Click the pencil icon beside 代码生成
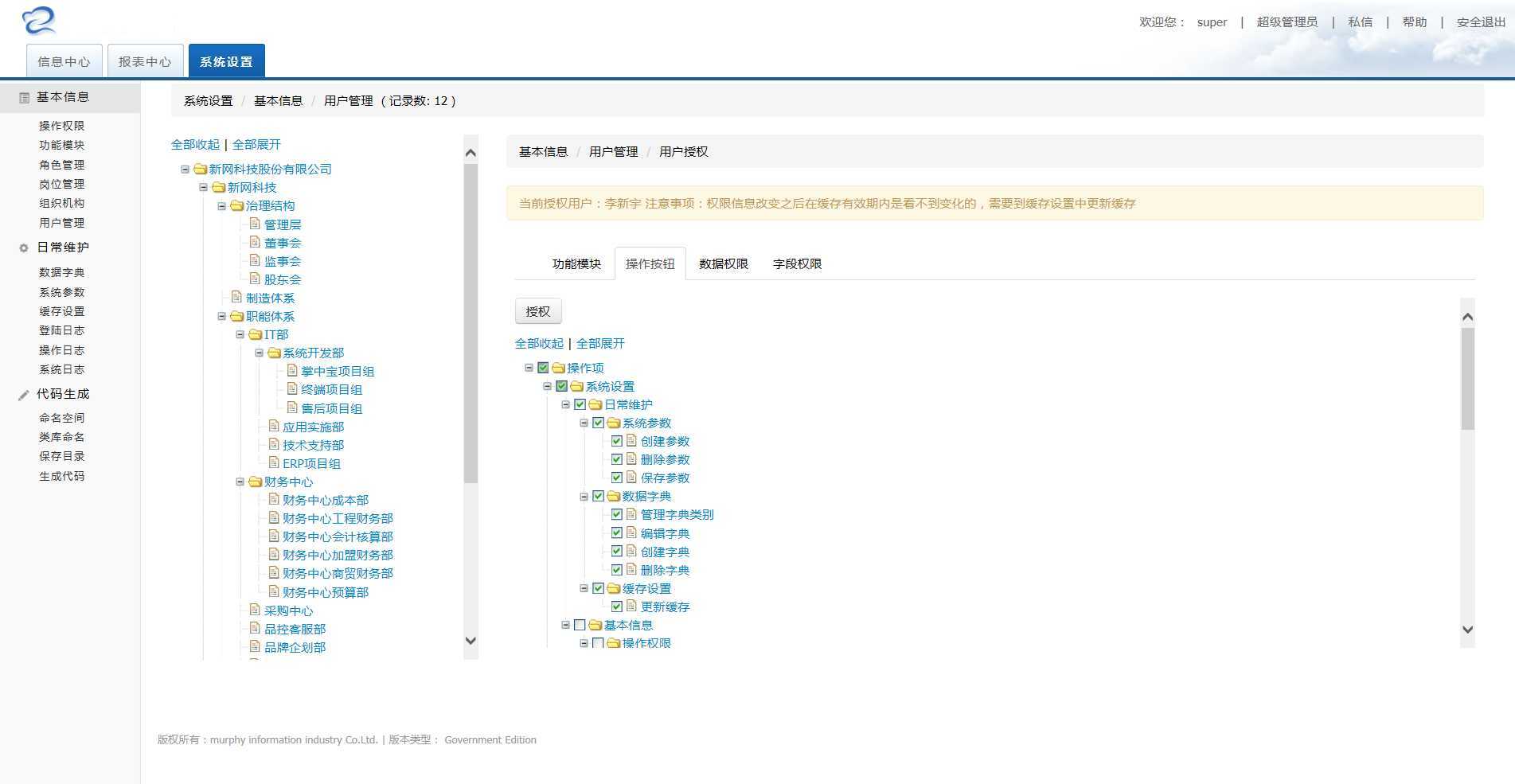This screenshot has height=784, width=1515. click(x=24, y=394)
